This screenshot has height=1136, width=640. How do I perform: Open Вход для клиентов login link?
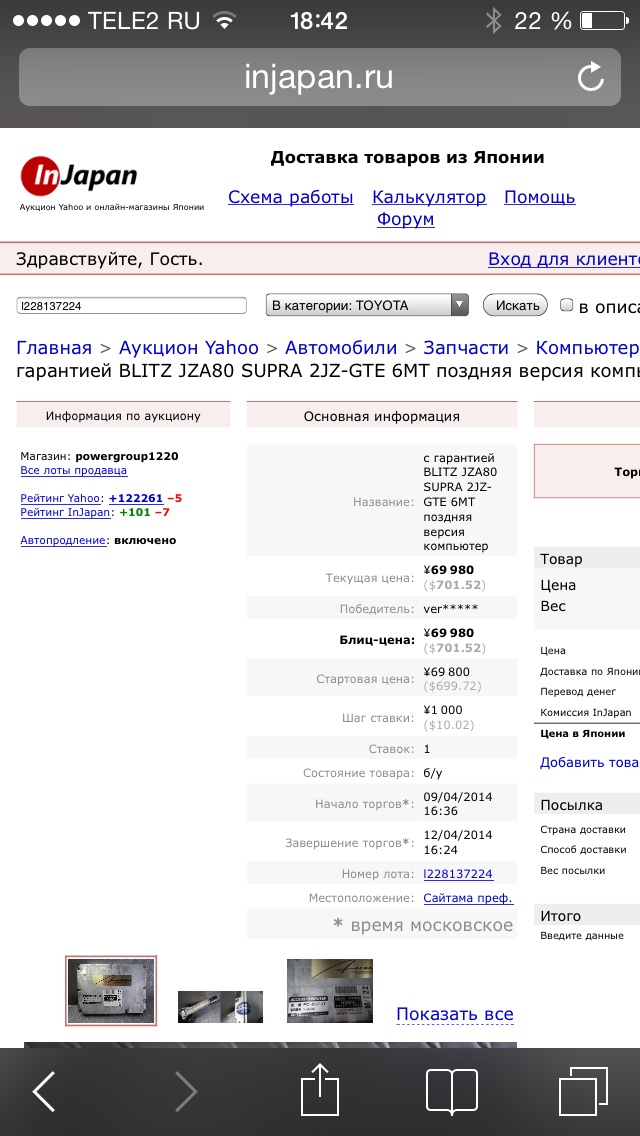563,259
